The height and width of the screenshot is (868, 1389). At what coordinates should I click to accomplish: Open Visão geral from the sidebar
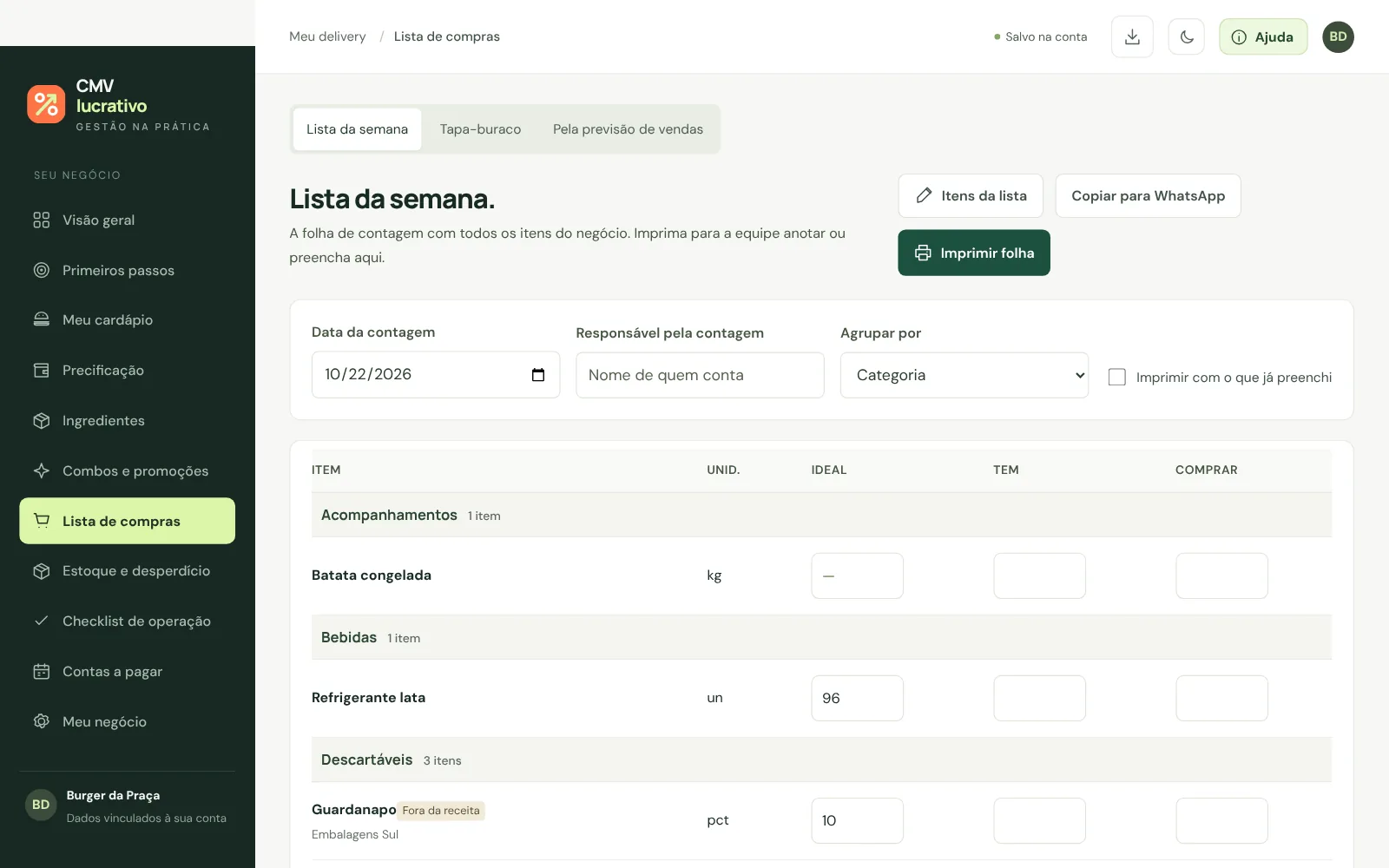point(127,220)
